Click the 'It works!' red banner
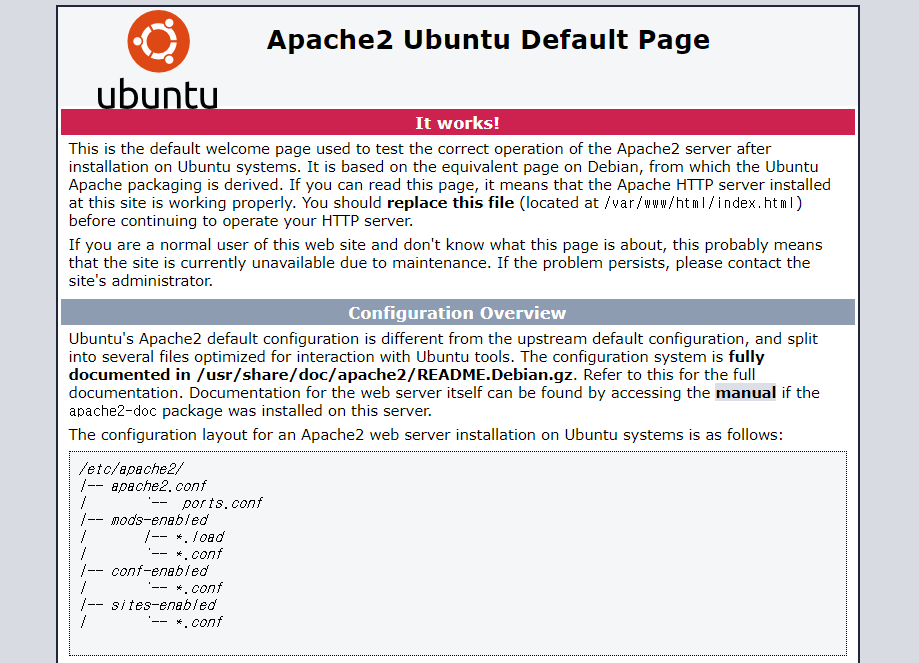This screenshot has height=663, width=919. 458,123
